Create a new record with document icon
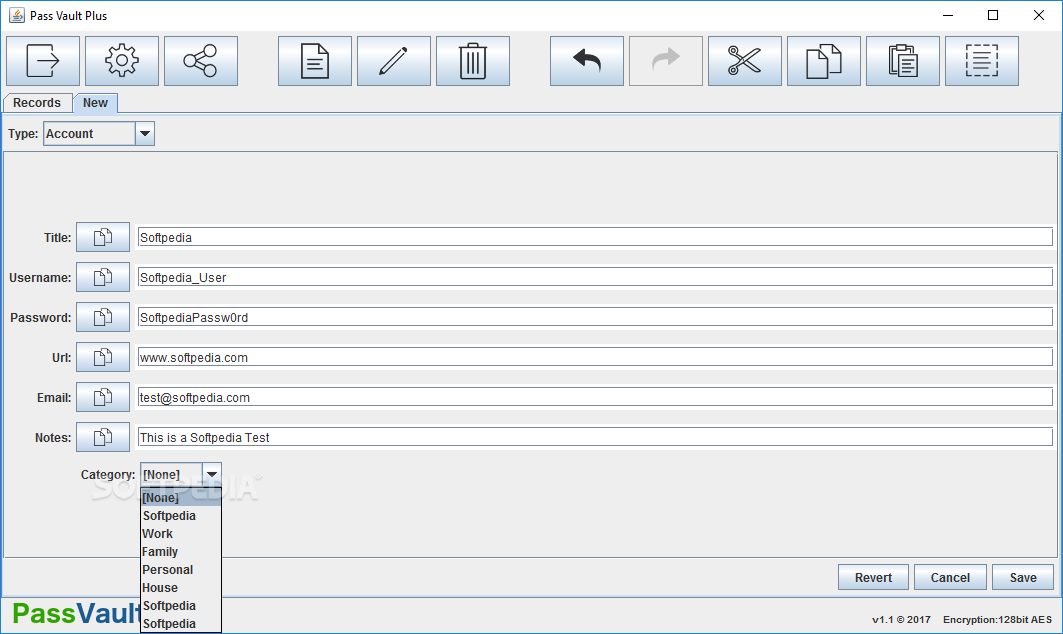Image resolution: width=1063 pixels, height=634 pixels. [315, 61]
